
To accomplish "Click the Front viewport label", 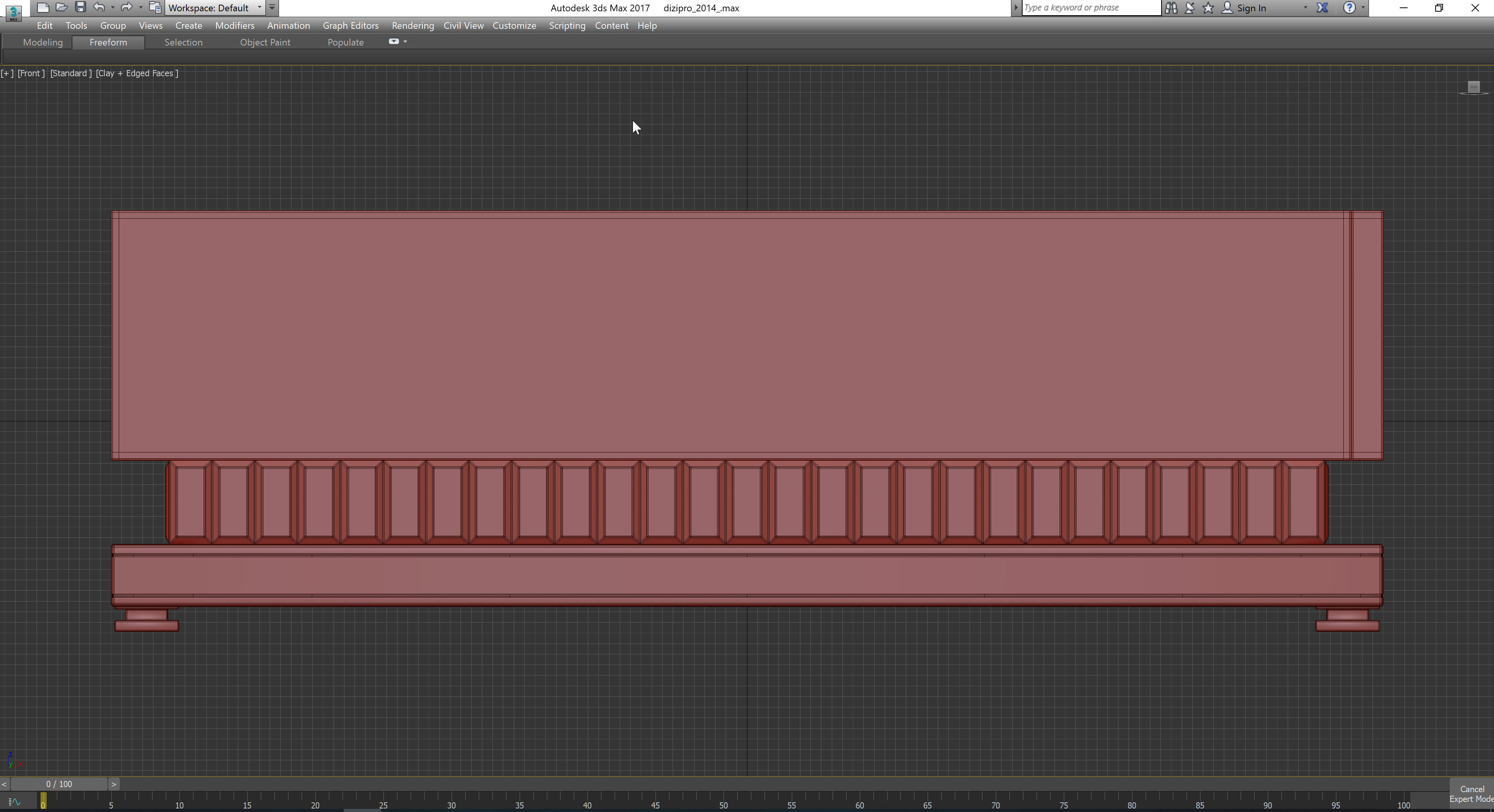I will coord(31,73).
